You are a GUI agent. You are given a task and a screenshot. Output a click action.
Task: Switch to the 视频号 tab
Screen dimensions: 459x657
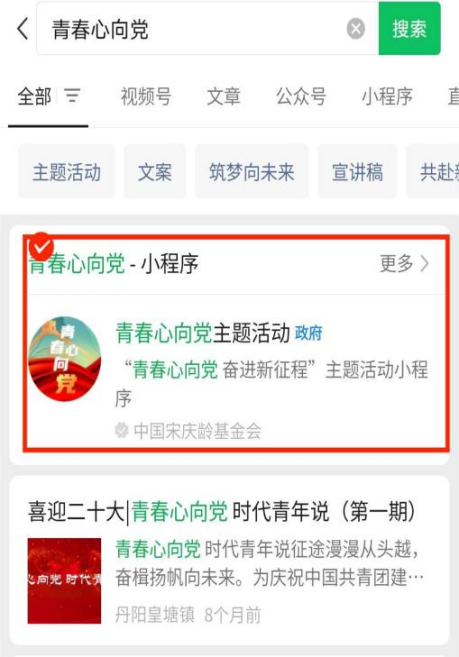click(x=146, y=96)
